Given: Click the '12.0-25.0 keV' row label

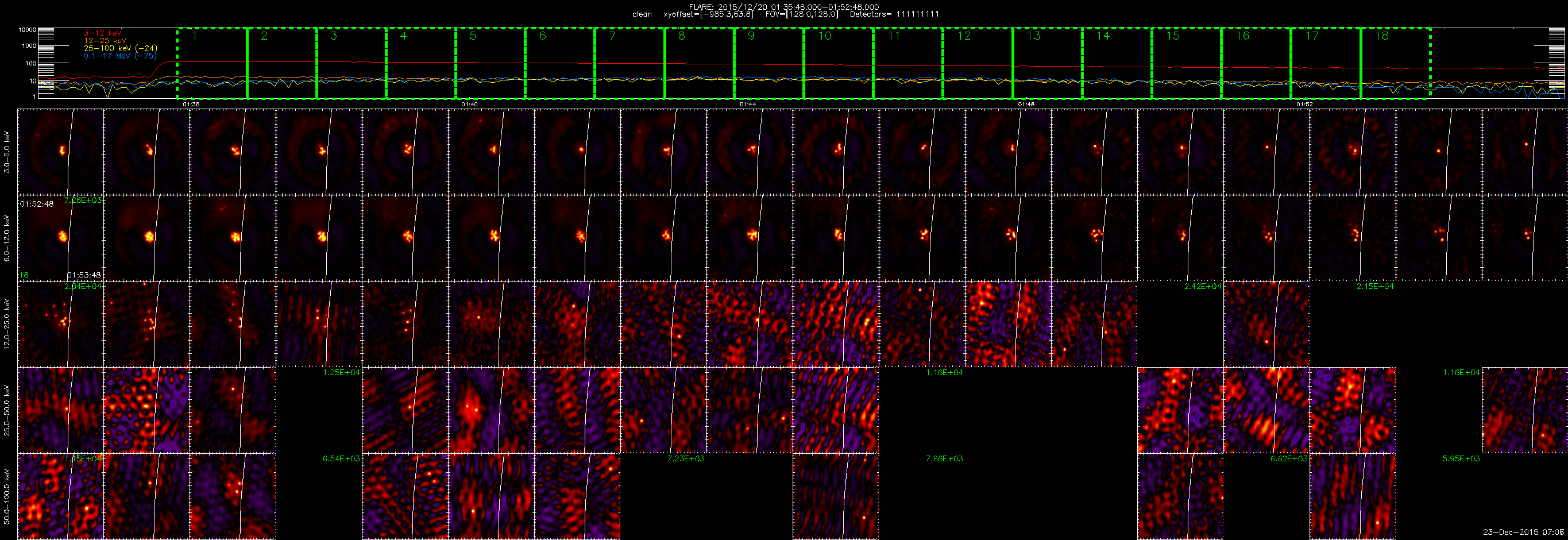Looking at the screenshot, I should point(7,324).
